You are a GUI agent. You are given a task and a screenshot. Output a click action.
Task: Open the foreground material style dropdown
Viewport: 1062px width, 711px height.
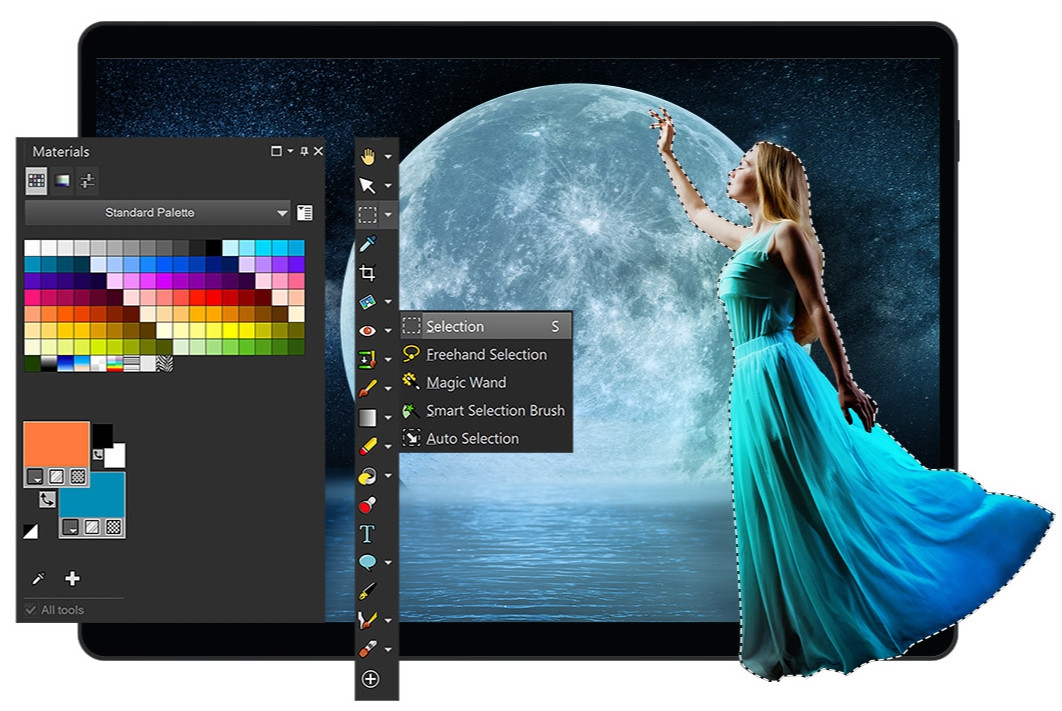[x=35, y=477]
